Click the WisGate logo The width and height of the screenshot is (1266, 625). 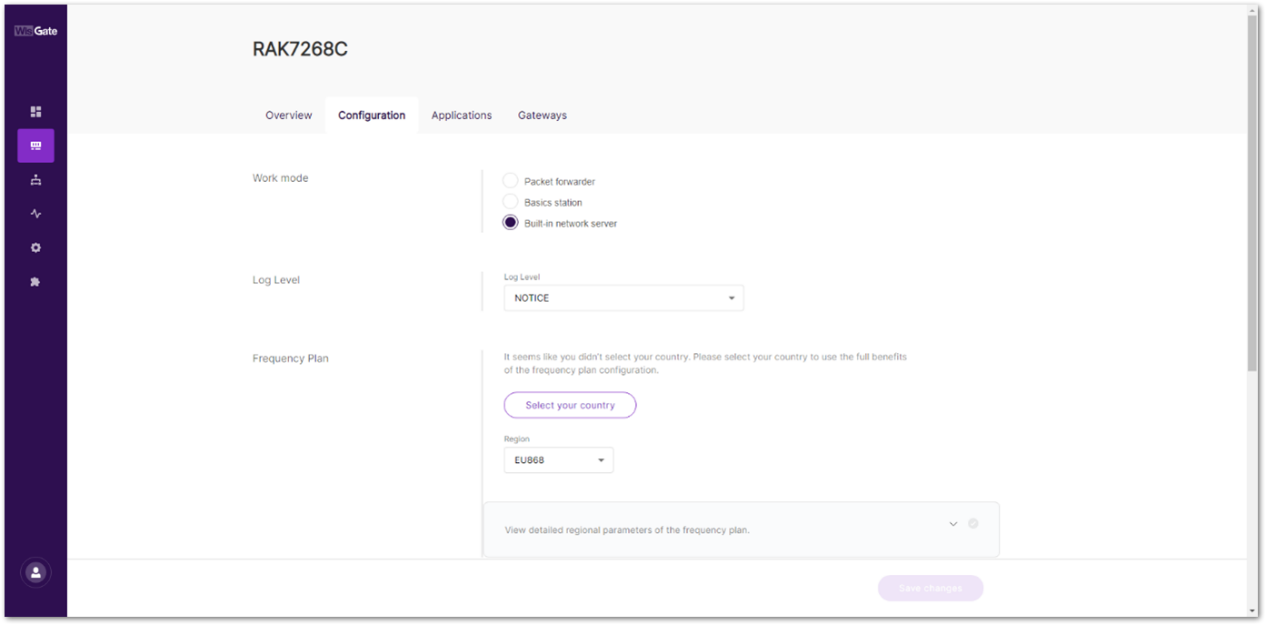[36, 31]
